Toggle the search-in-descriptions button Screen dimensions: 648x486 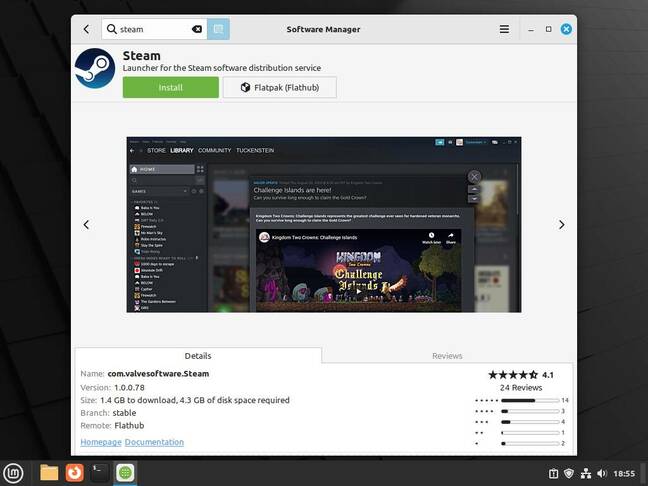pos(218,29)
